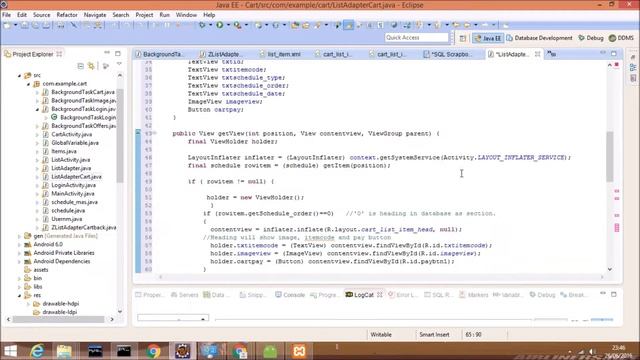Screen dimensions: 640x360
Task: Click Internet Explorer on taskbar
Action: click(x=37, y=351)
